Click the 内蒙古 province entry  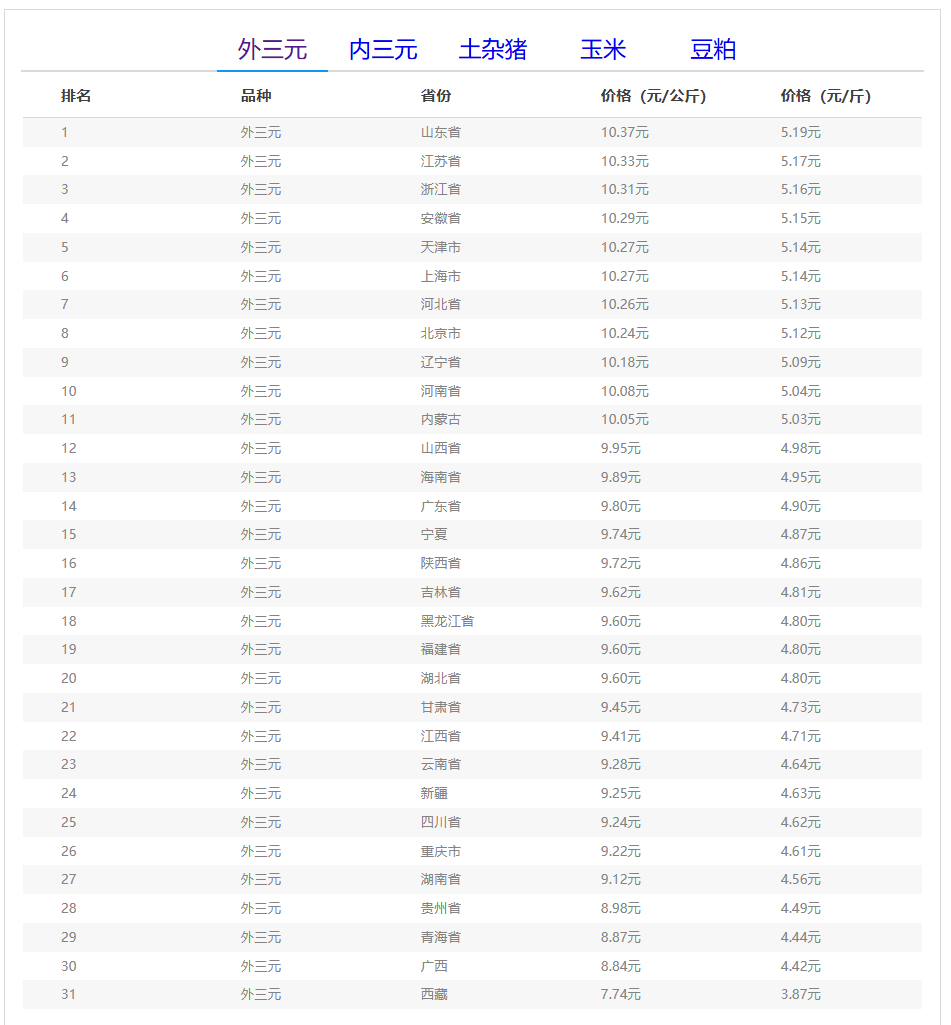click(441, 419)
